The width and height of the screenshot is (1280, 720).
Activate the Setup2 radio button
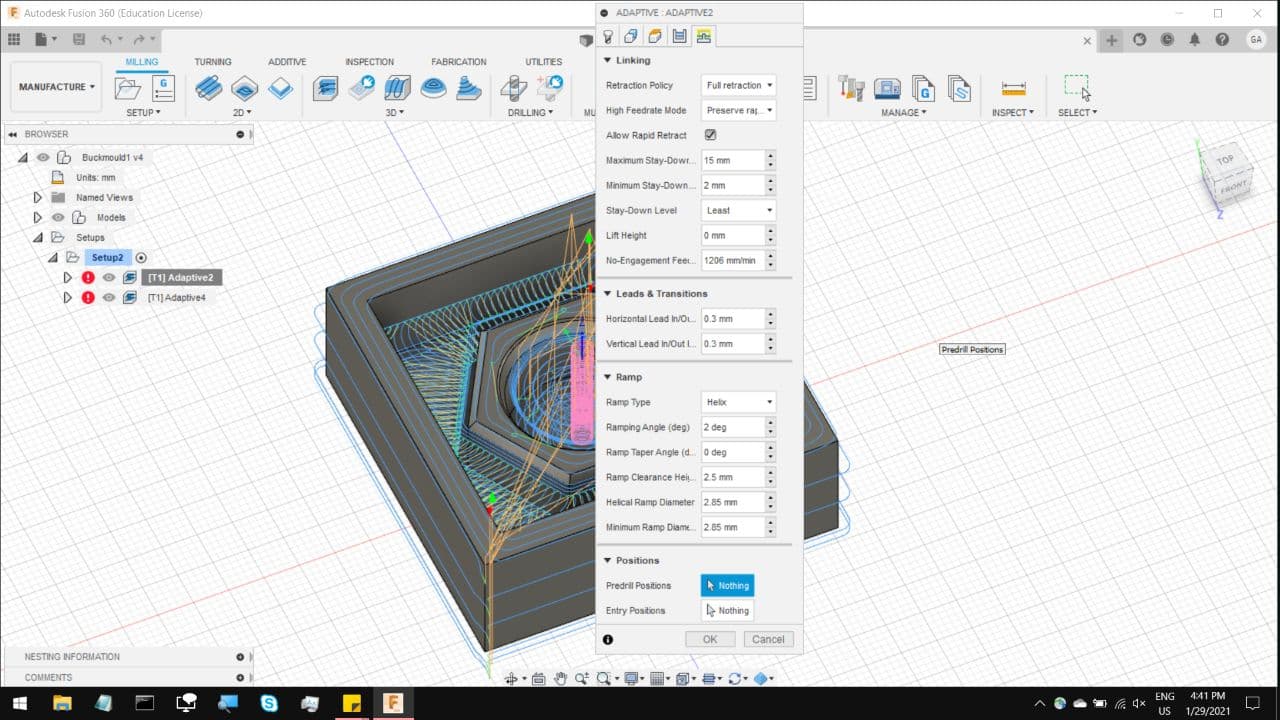click(x=141, y=257)
